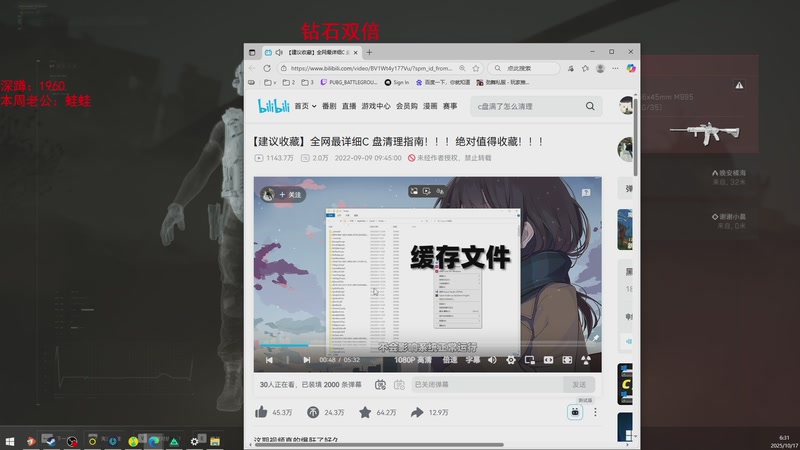
Task: Open the 赛事 navigation item
Action: coord(450,106)
